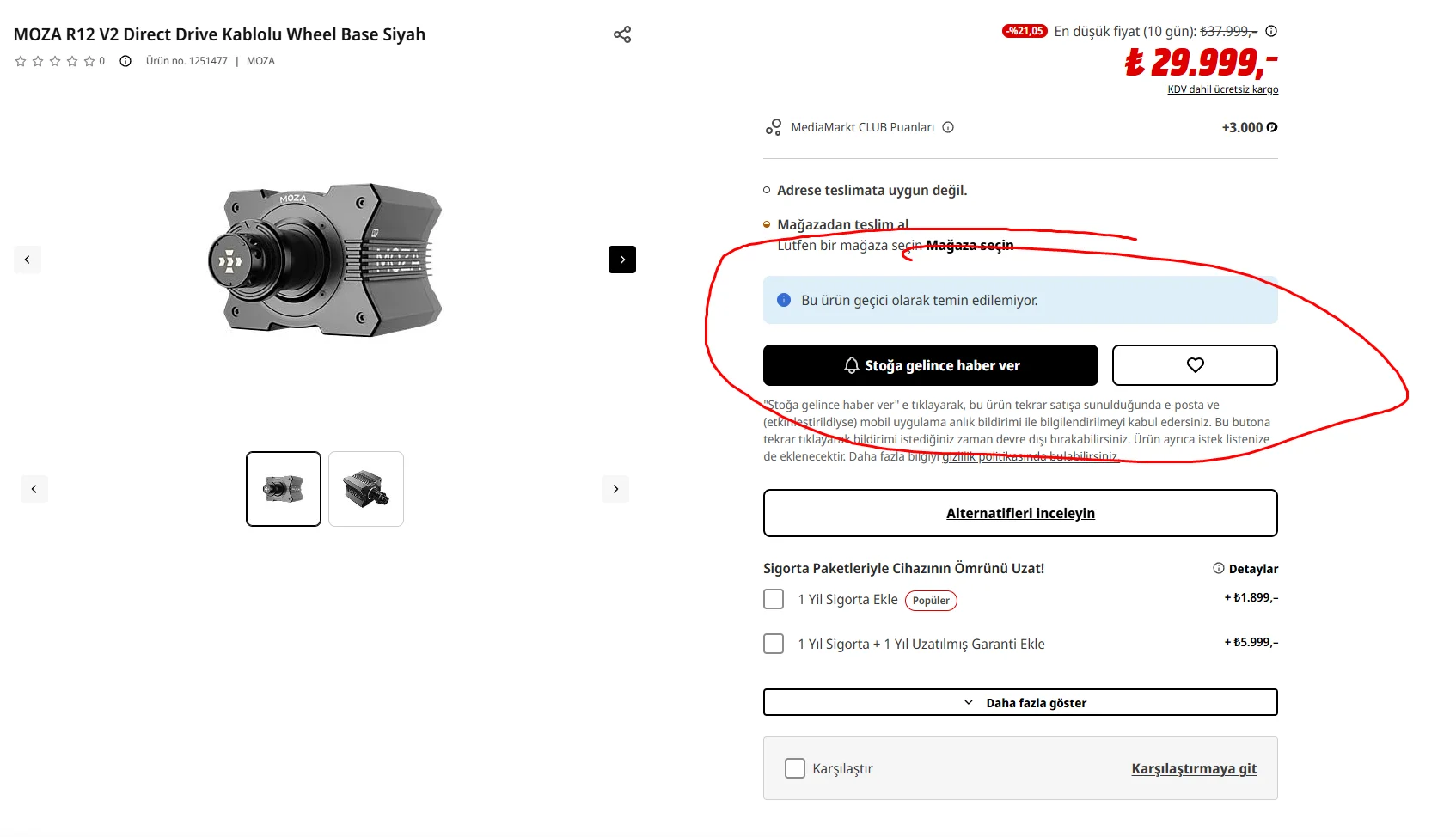The width and height of the screenshot is (1456, 837).
Task: Show next product image with right arrow
Action: point(622,260)
